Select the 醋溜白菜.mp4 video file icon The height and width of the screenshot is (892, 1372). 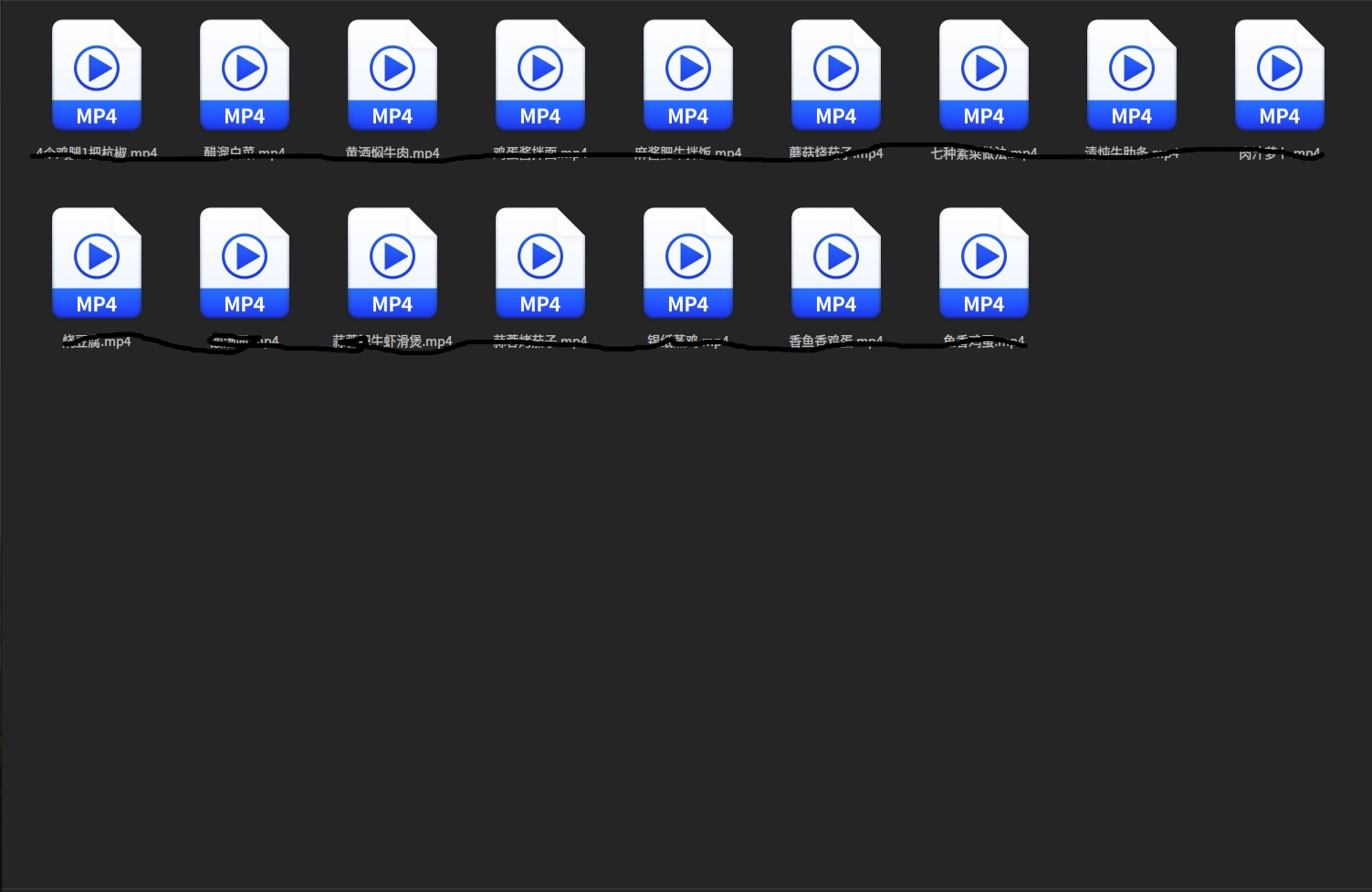pyautogui.click(x=245, y=75)
